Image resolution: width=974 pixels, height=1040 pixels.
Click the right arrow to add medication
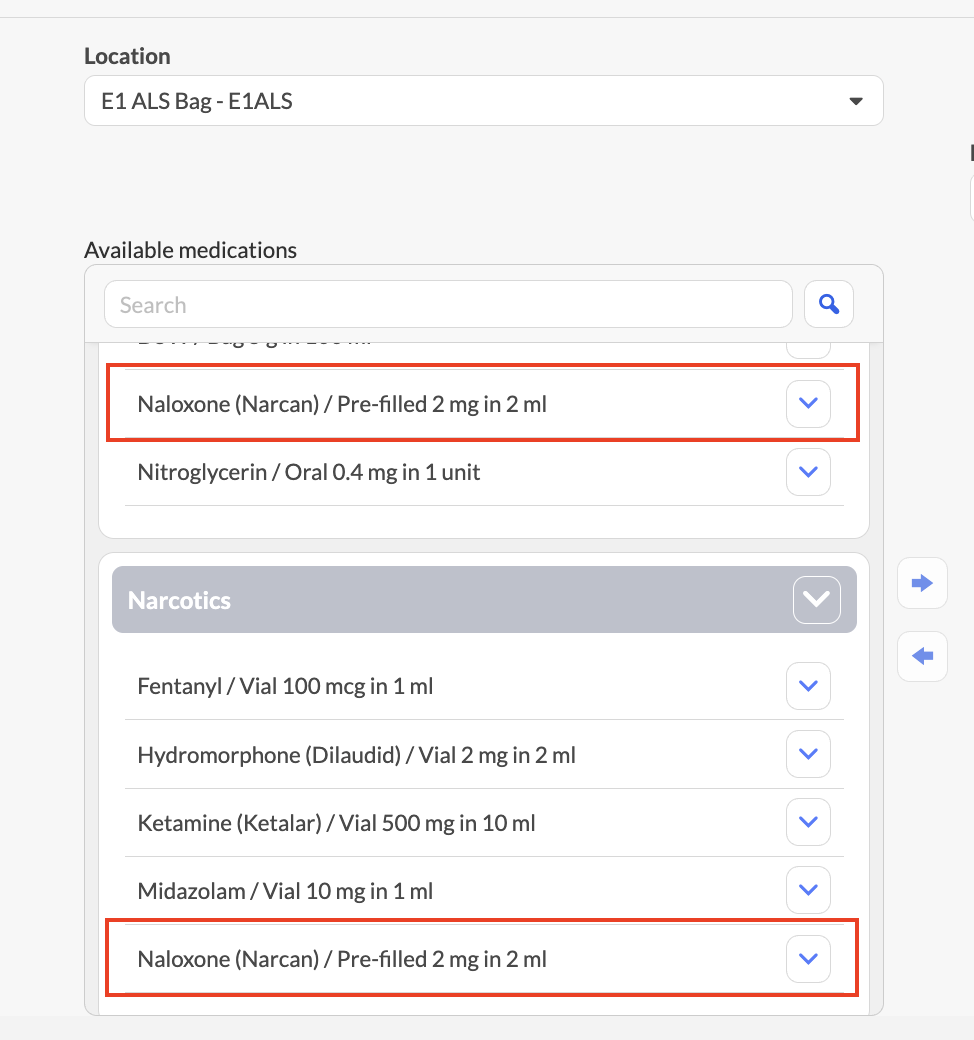tap(922, 583)
